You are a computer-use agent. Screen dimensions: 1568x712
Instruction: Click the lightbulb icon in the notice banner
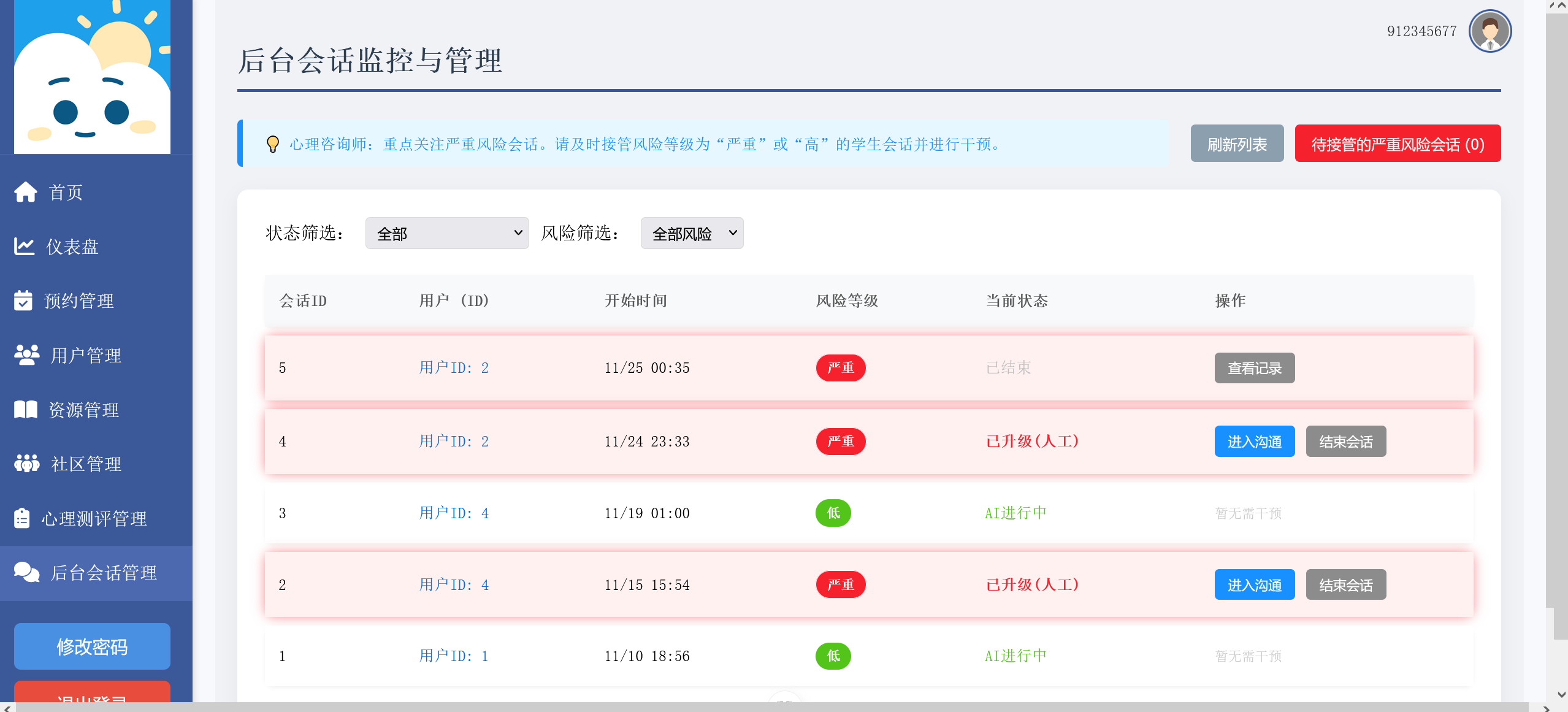(x=273, y=144)
